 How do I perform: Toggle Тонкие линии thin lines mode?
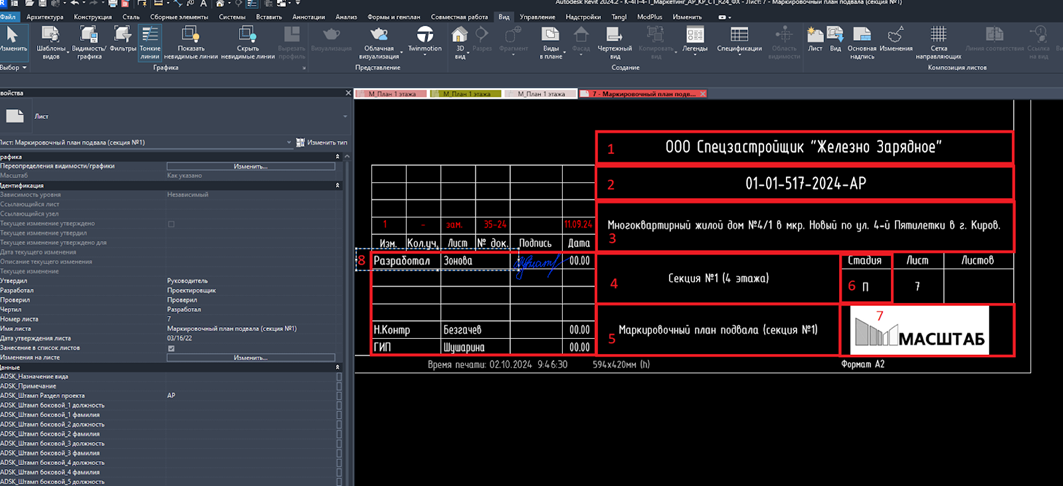coord(149,43)
